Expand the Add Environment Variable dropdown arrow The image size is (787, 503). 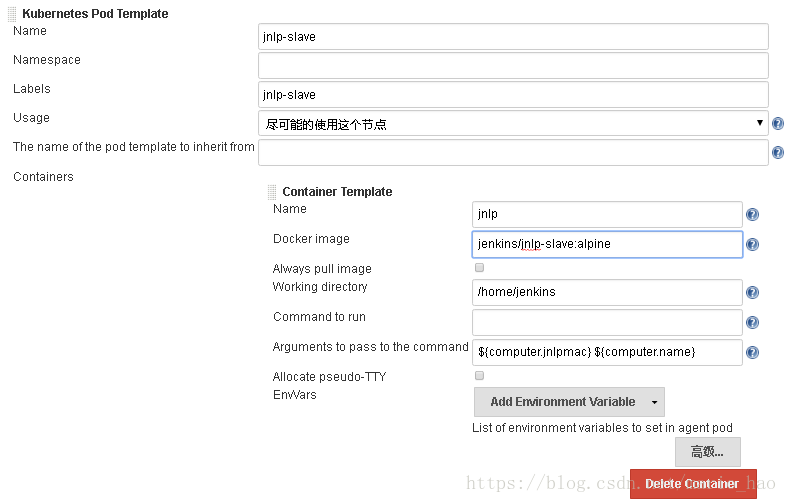654,402
